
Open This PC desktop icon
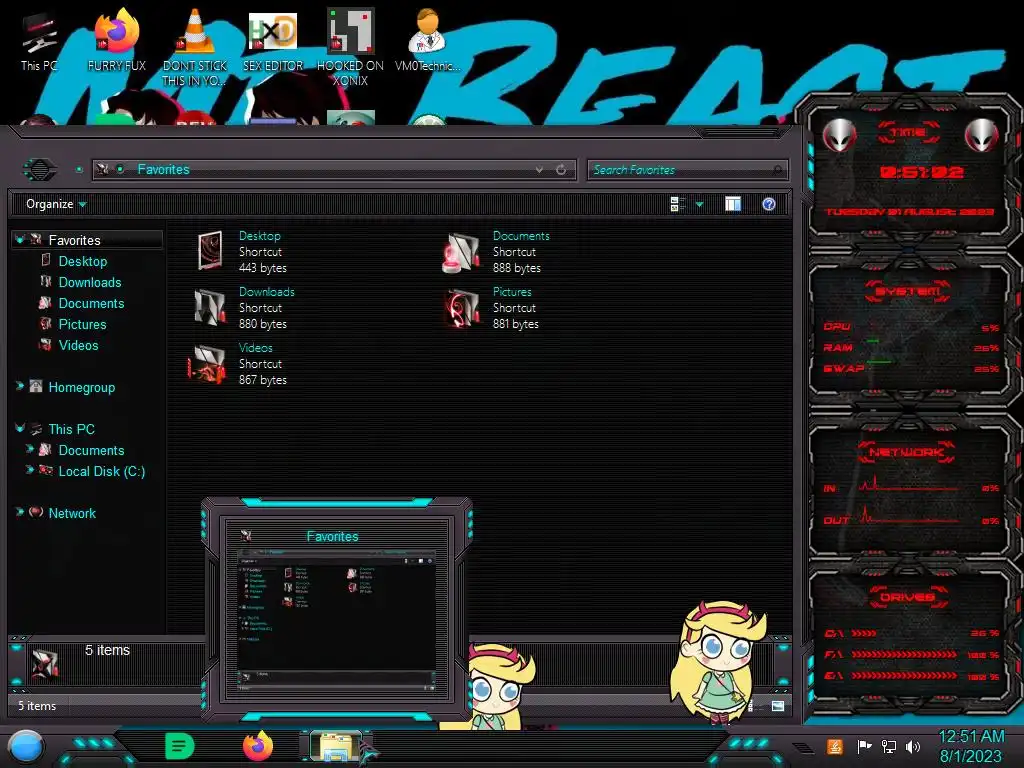pos(39,42)
